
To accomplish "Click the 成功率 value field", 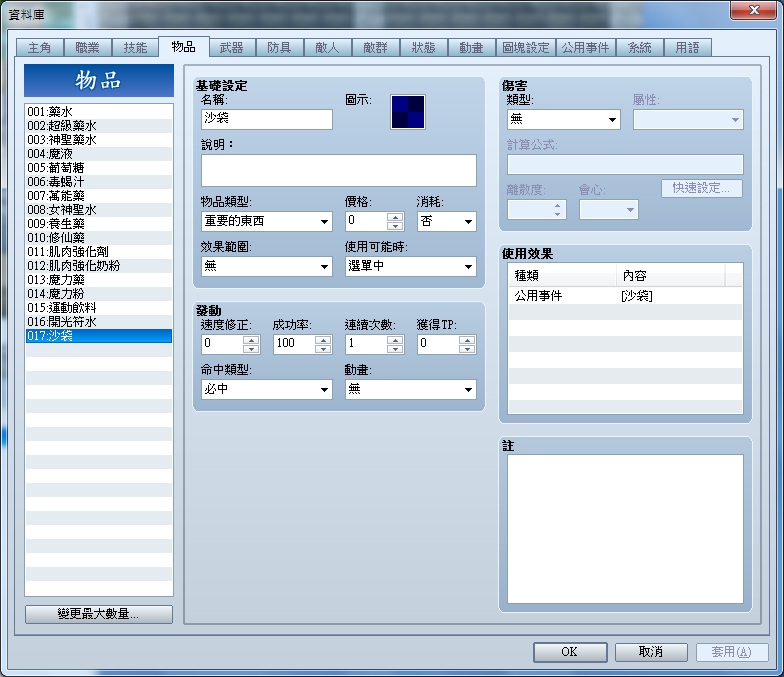I will point(294,344).
